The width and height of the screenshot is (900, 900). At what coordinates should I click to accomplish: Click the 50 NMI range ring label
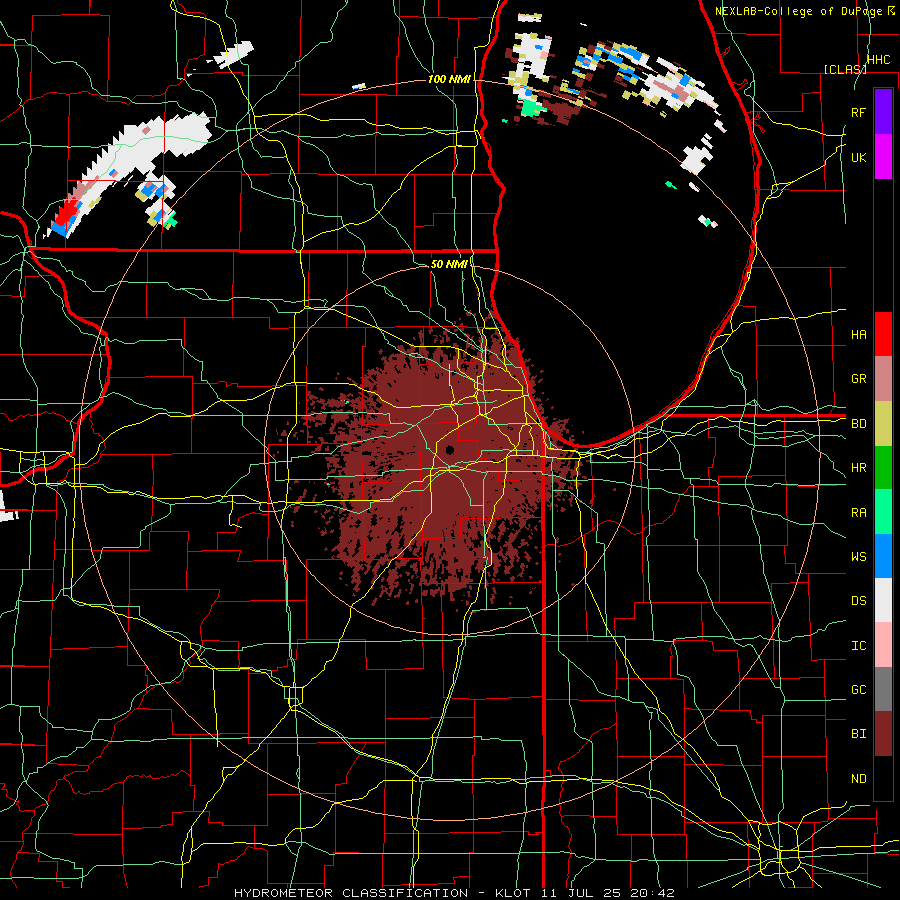(449, 265)
